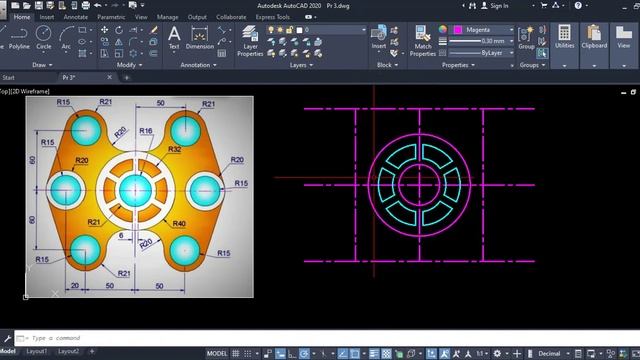Open the Parametric ribbon tab
Image resolution: width=640 pixels, height=360 pixels.
pyautogui.click(x=111, y=17)
